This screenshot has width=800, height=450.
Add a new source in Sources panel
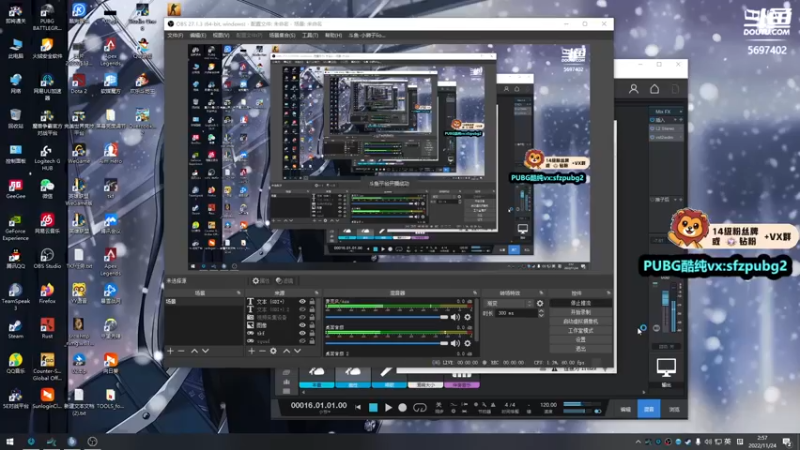point(252,351)
